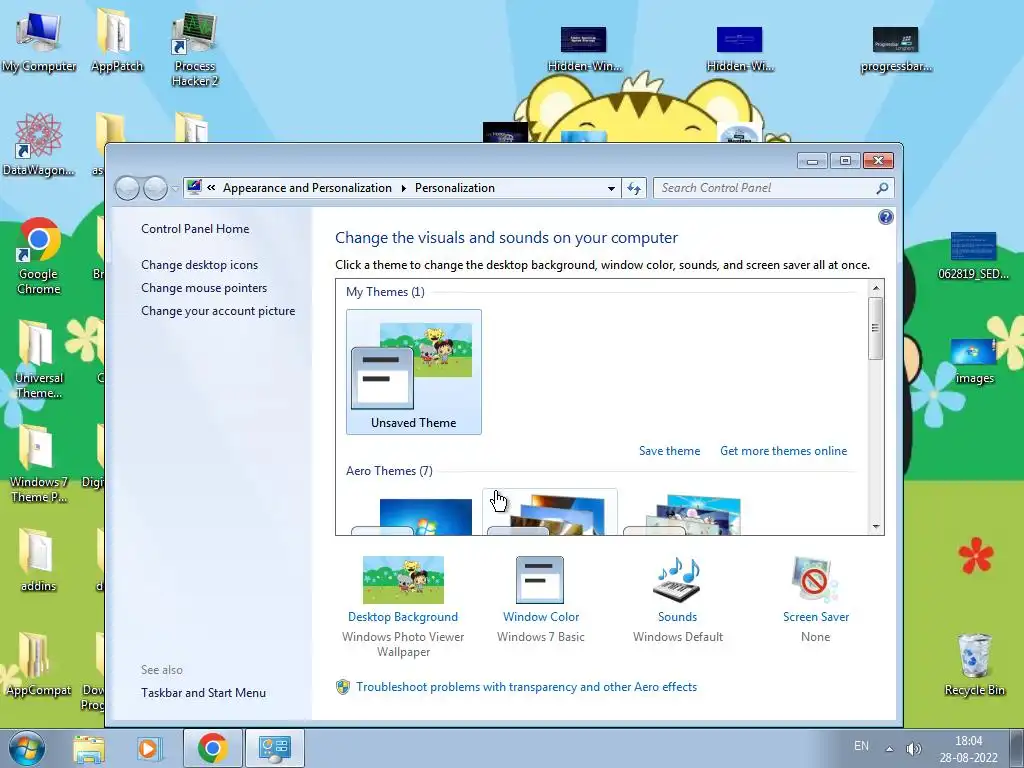Open Change desktop icons link
Image resolution: width=1024 pixels, height=768 pixels.
[199, 264]
